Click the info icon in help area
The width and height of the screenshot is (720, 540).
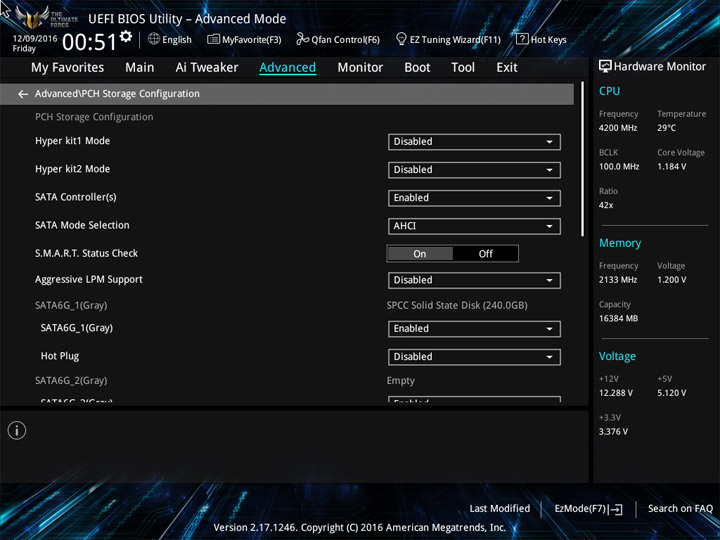tap(17, 430)
